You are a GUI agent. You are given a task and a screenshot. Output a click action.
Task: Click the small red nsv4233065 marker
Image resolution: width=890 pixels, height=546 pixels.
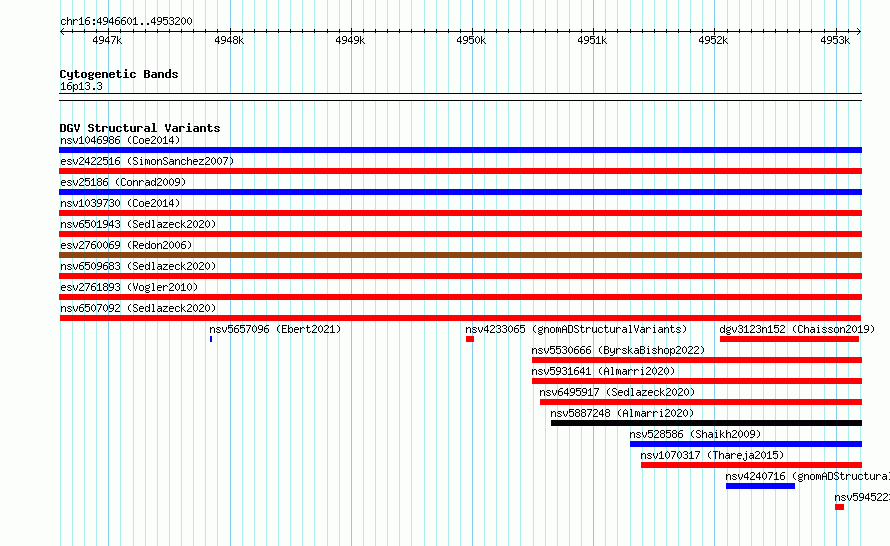click(x=470, y=339)
